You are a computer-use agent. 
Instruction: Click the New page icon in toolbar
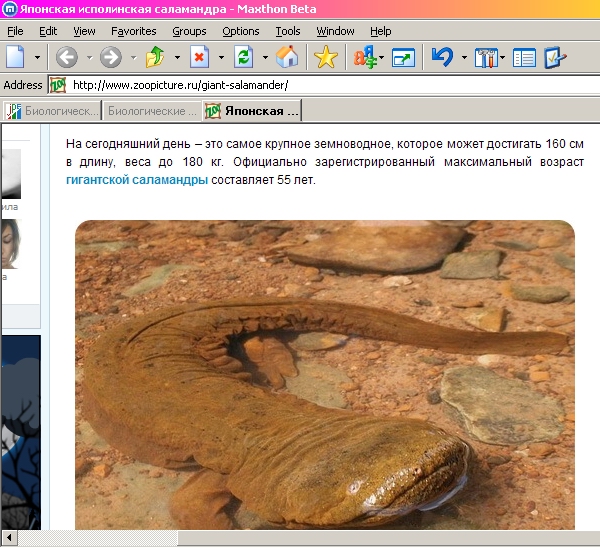click(x=16, y=57)
